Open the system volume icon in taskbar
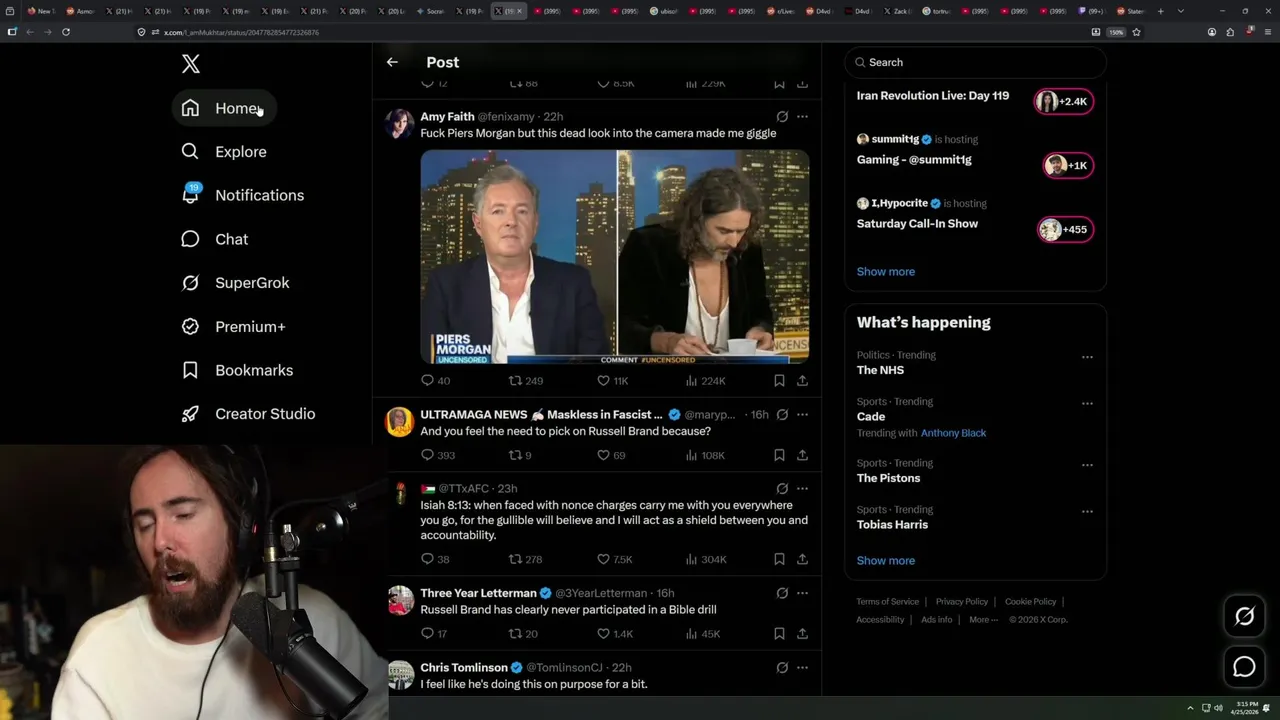This screenshot has height=720, width=1280. (x=1218, y=708)
